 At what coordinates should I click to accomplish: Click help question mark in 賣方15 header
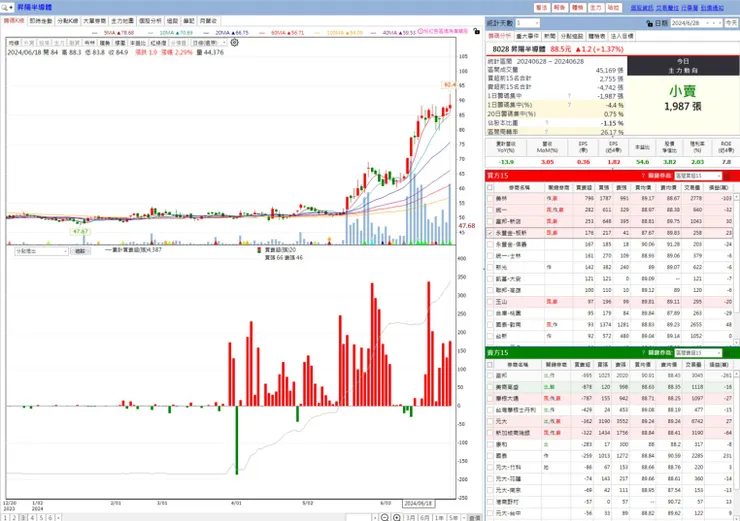643,353
